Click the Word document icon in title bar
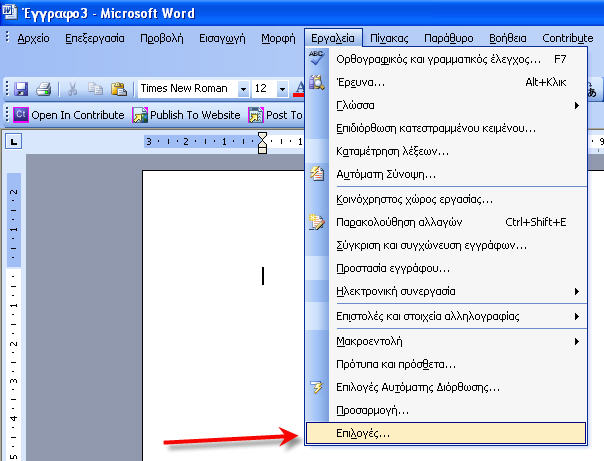This screenshot has width=604, height=461. pos(9,11)
